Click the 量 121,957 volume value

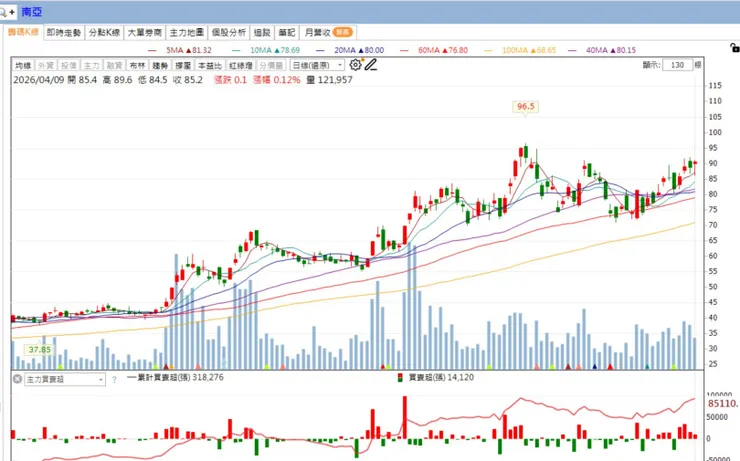pyautogui.click(x=329, y=80)
